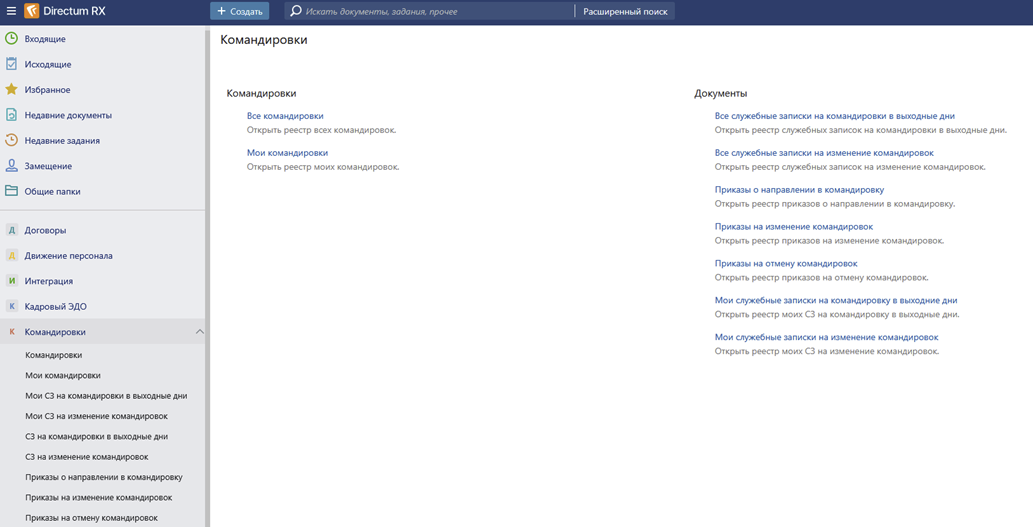The width and height of the screenshot is (1033, 527).
Task: Click the Замещение person icon
Action: [12, 166]
